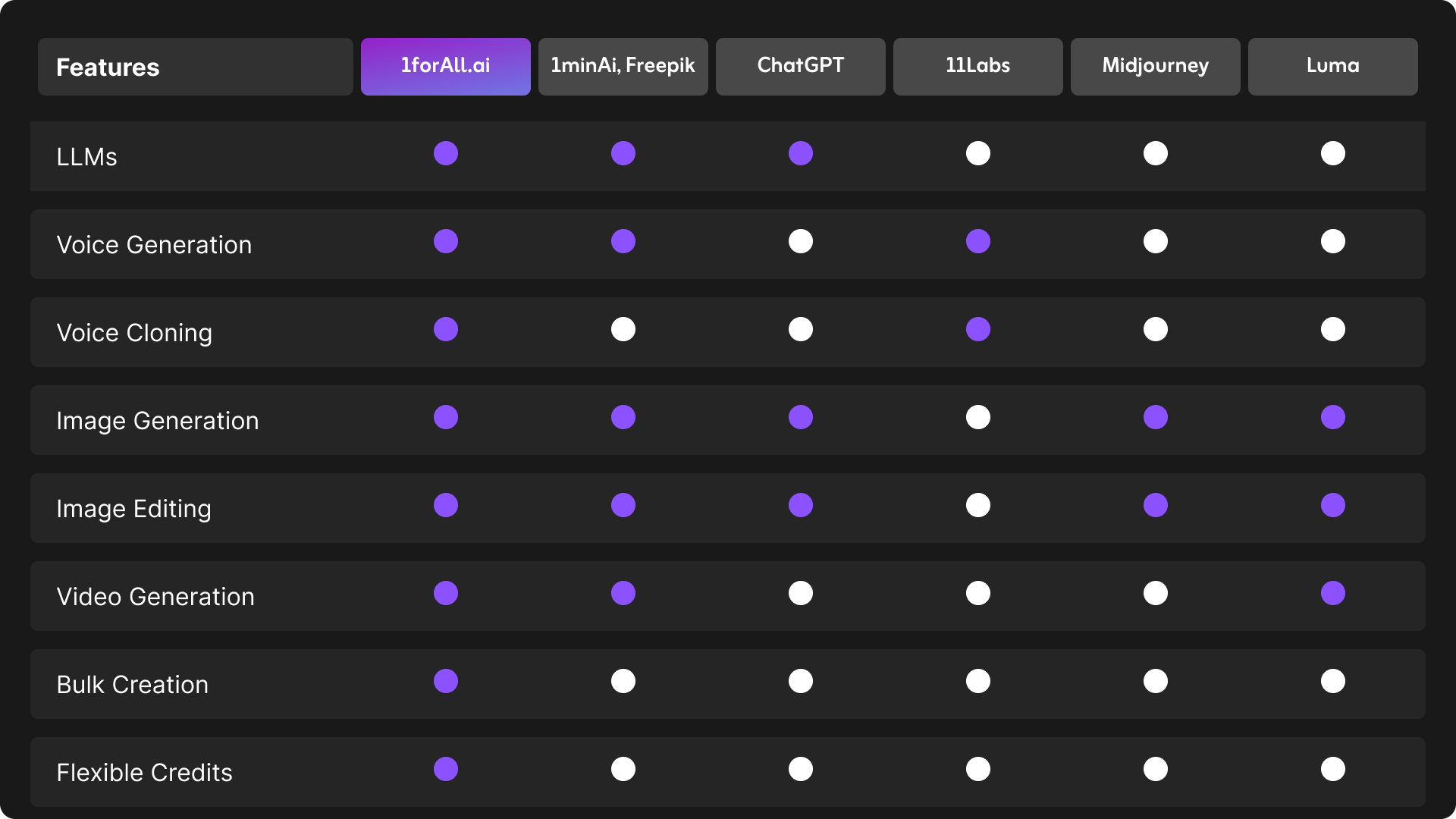This screenshot has height=819, width=1456.
Task: Click the Flexible Credits dot under 1forAll.ai
Action: click(445, 769)
